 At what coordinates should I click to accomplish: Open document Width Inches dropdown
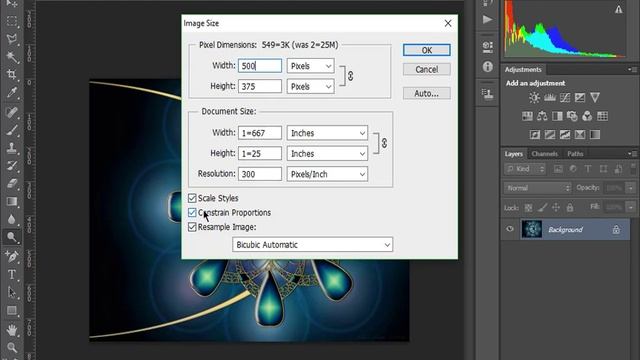click(x=327, y=133)
